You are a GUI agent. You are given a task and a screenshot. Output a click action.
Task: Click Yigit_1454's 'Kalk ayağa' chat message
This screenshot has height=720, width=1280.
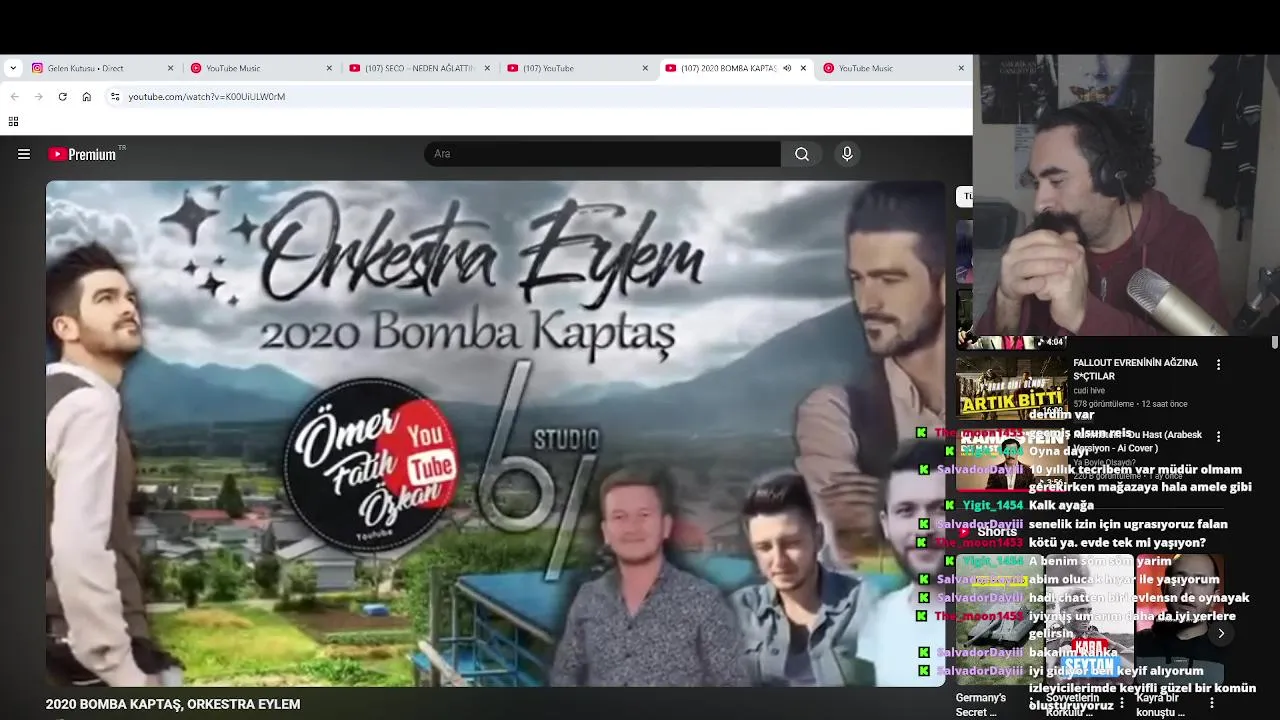pyautogui.click(x=1061, y=505)
